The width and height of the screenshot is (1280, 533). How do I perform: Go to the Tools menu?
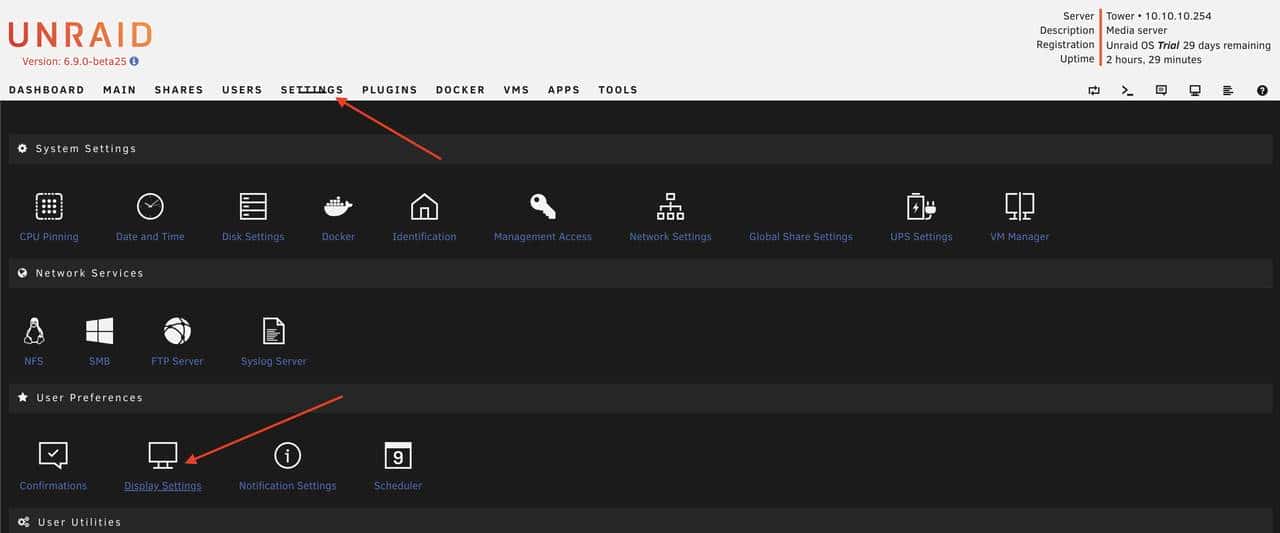(x=617, y=90)
